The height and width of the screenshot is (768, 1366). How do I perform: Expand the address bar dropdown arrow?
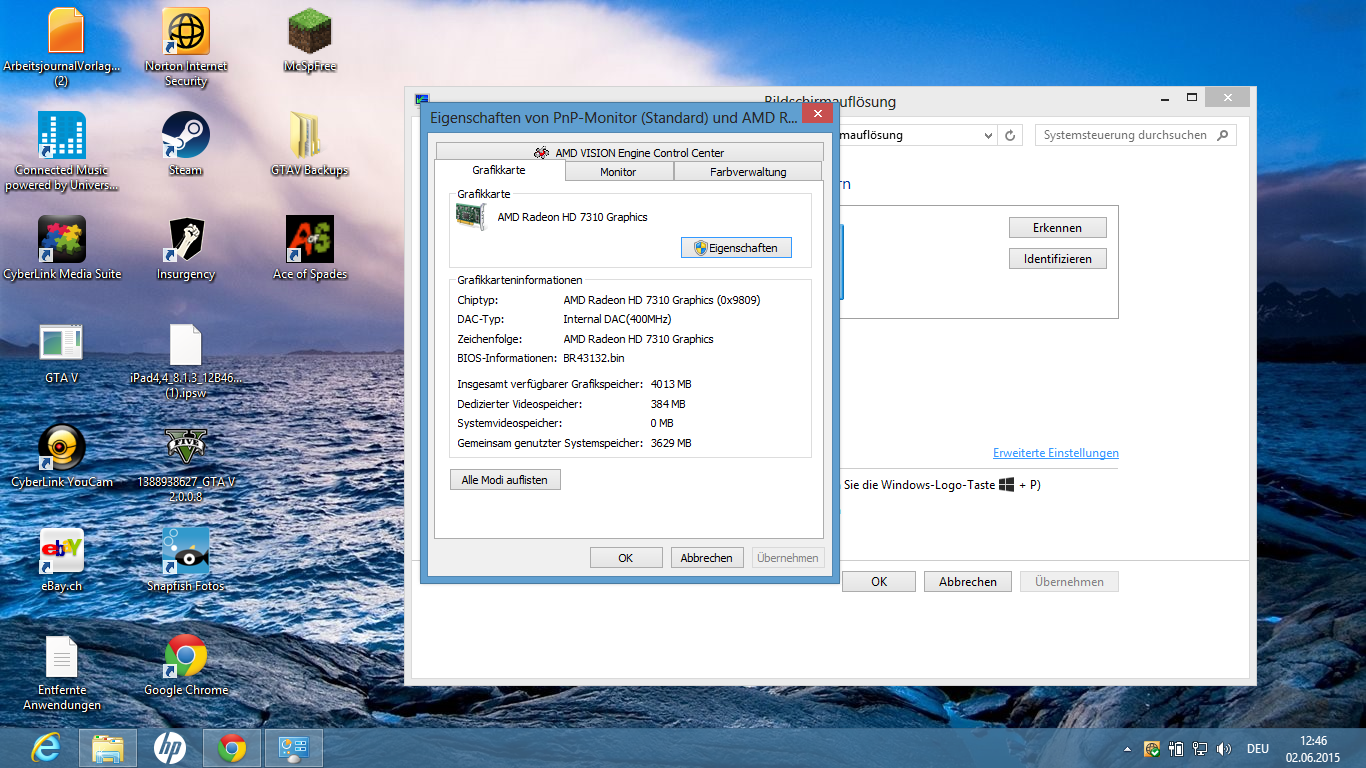[988, 136]
